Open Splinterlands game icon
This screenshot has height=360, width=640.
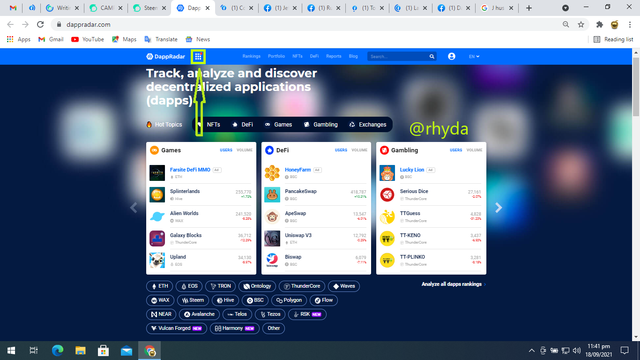pyautogui.click(x=157, y=195)
